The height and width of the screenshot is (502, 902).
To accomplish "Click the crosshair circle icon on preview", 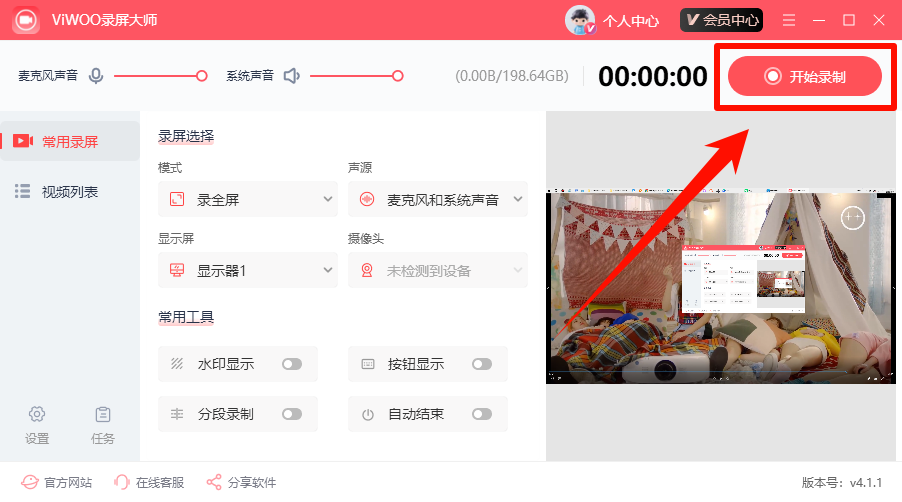I will [853, 217].
